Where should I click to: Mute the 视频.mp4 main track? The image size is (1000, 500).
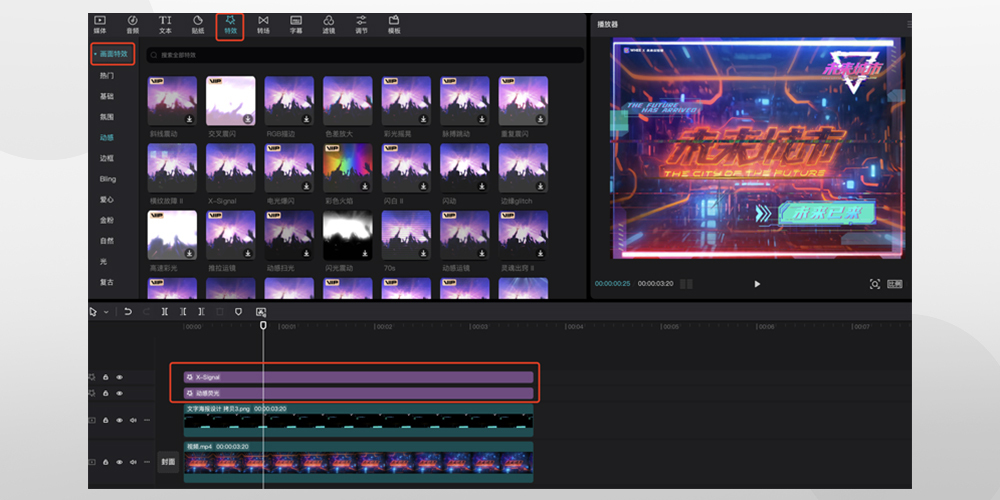pyautogui.click(x=133, y=462)
